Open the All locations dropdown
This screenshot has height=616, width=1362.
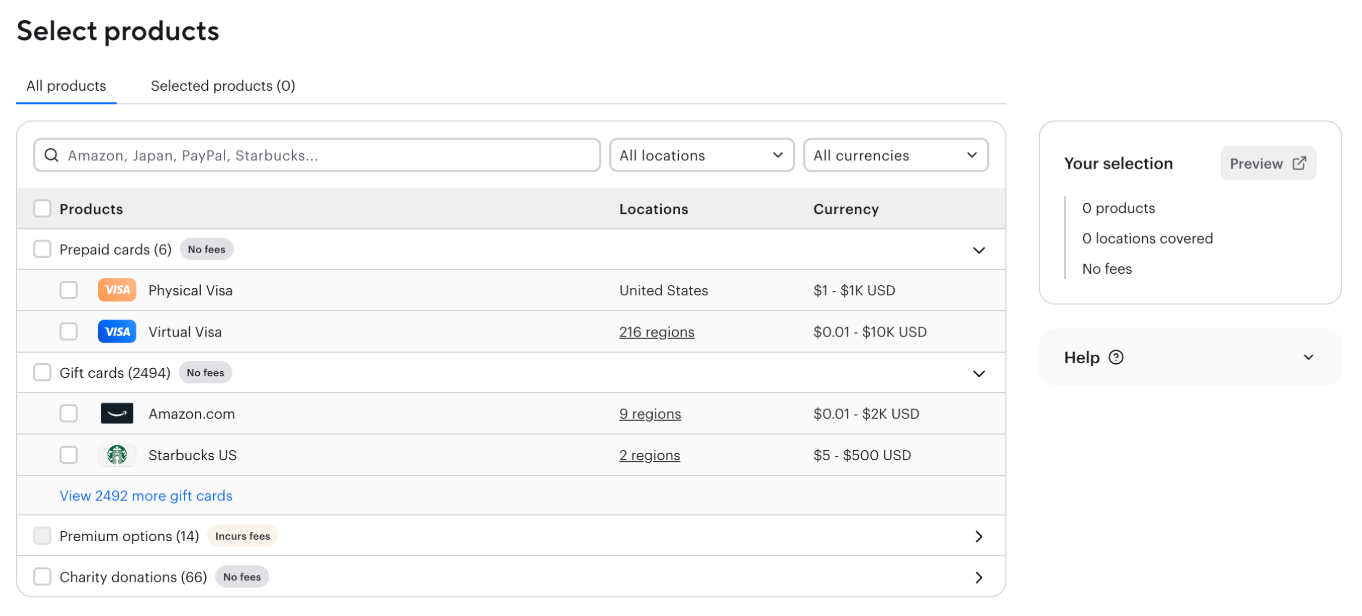pyautogui.click(x=701, y=156)
